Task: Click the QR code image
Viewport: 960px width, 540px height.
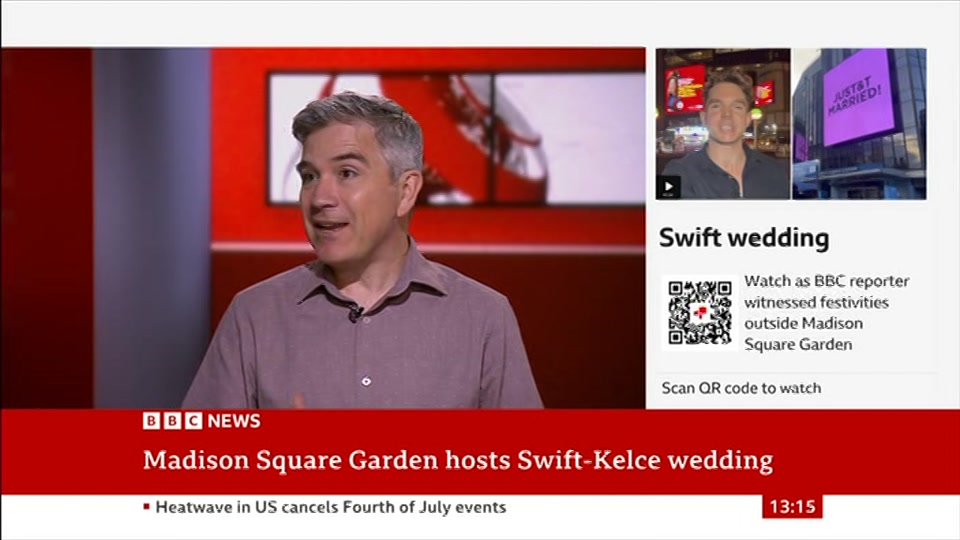Action: coord(700,312)
